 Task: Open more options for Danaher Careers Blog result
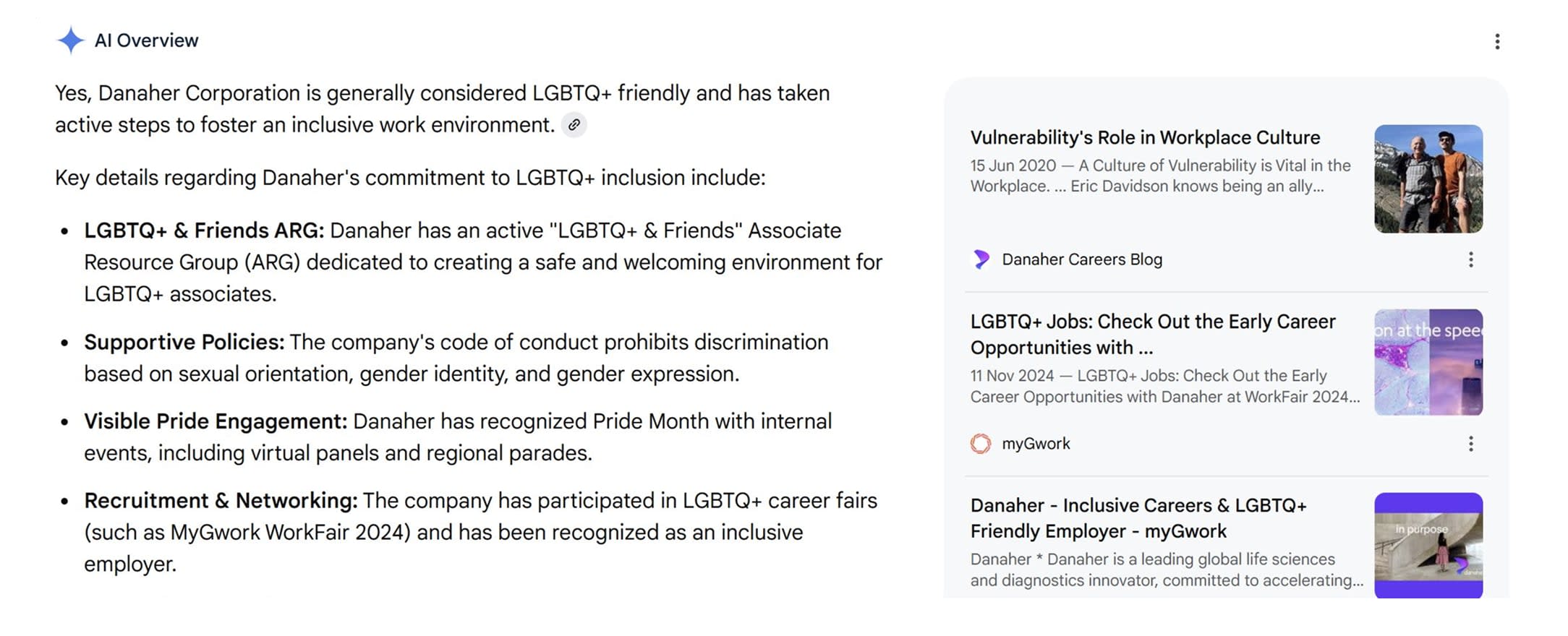click(x=1470, y=259)
